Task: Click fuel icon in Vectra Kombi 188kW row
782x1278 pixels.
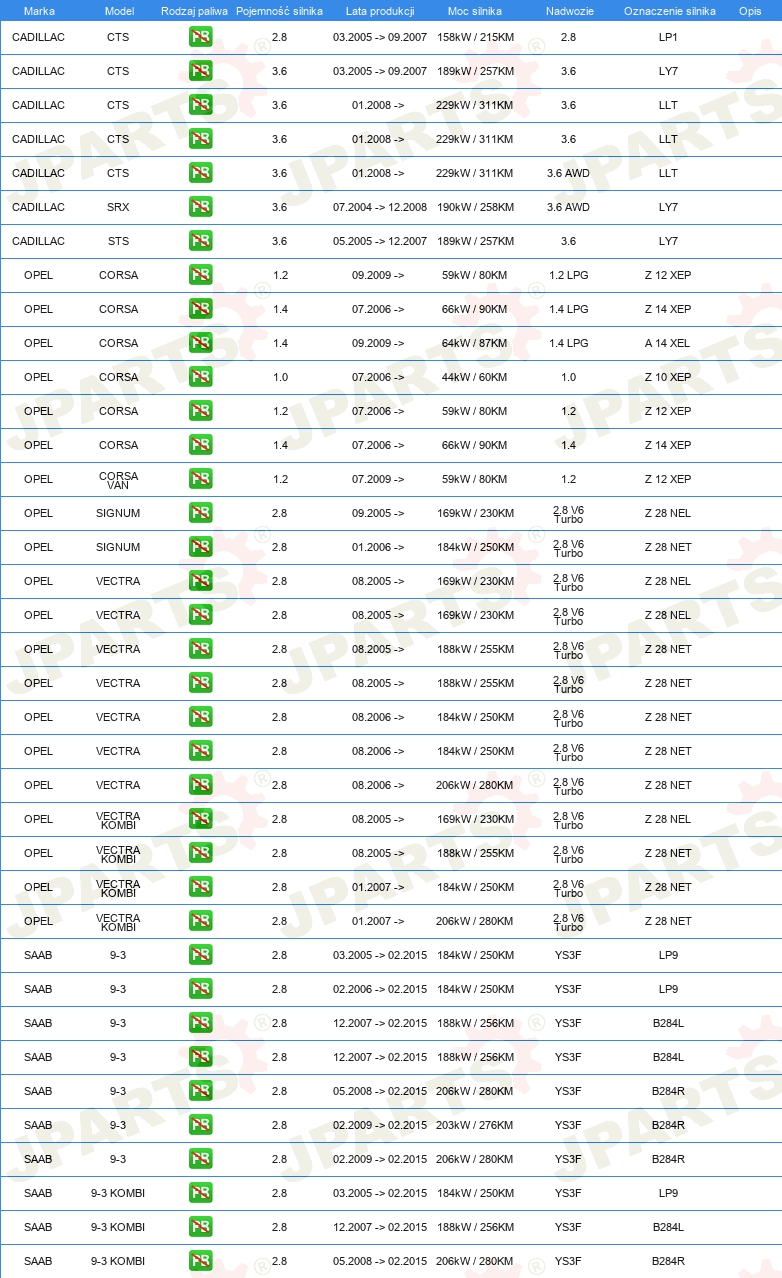Action: point(200,853)
